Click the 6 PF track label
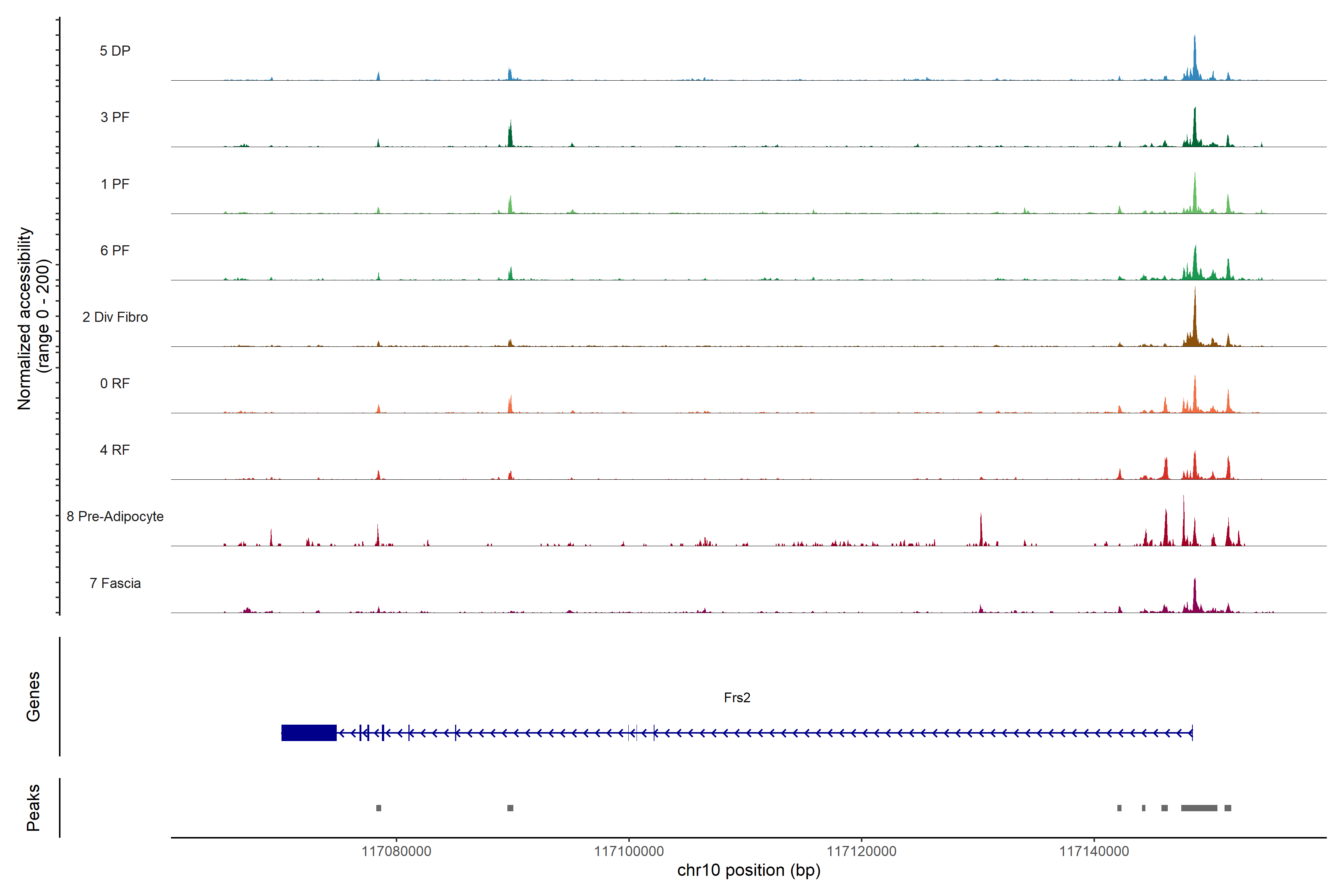 115,250
